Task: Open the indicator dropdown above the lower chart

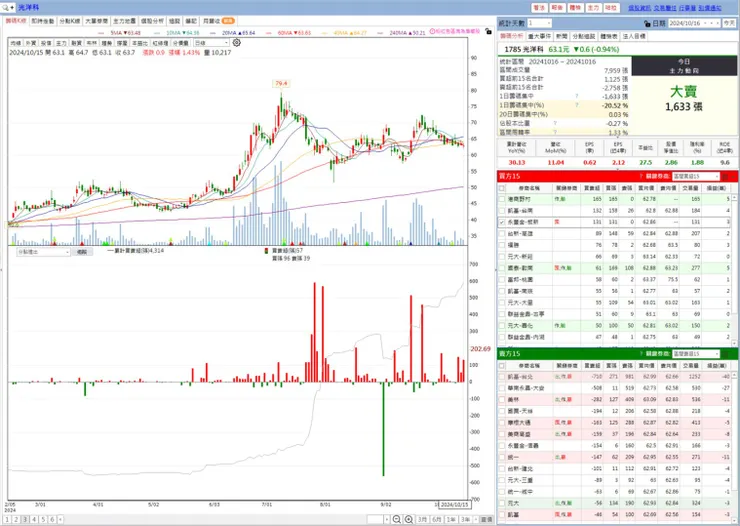Action: [43, 252]
